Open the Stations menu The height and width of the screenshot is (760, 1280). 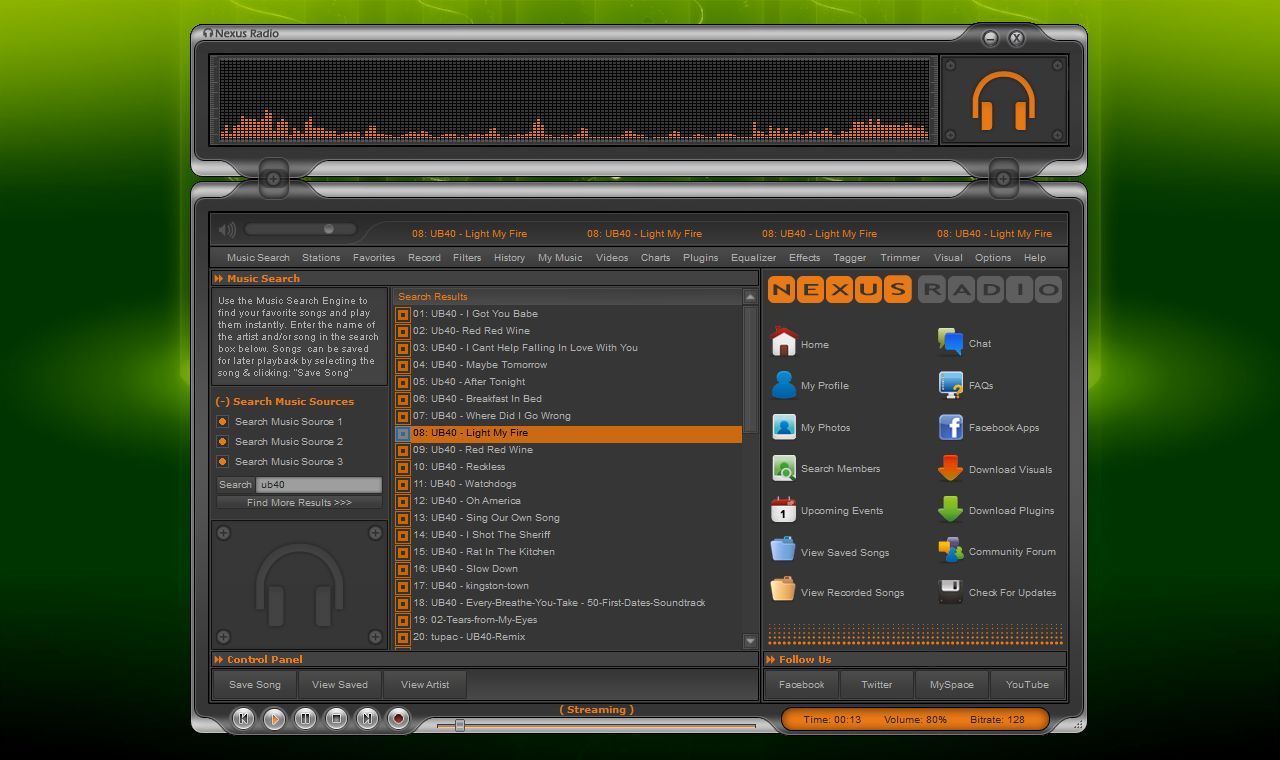(321, 257)
